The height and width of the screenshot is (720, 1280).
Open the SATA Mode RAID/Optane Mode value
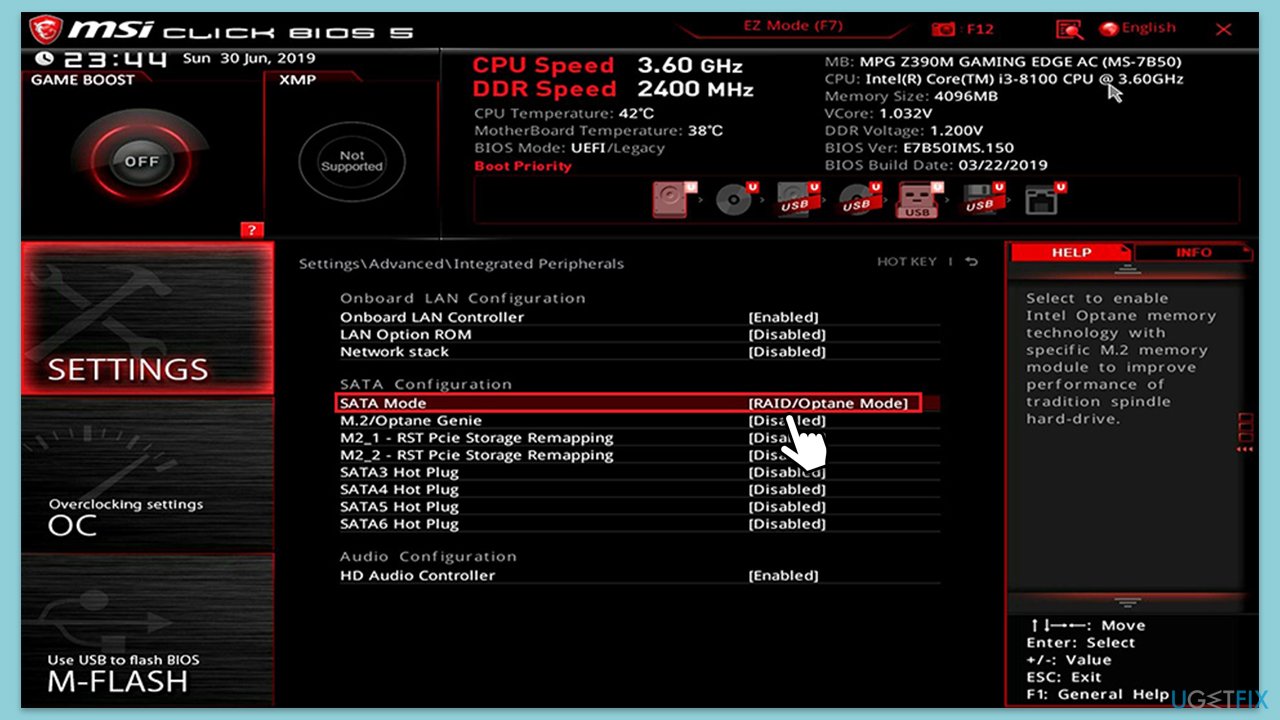click(x=828, y=403)
